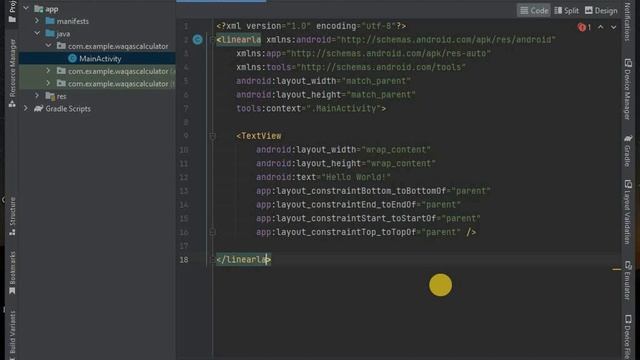Click the tools:context ".MainActivity" value
The image size is (640, 360).
point(344,109)
